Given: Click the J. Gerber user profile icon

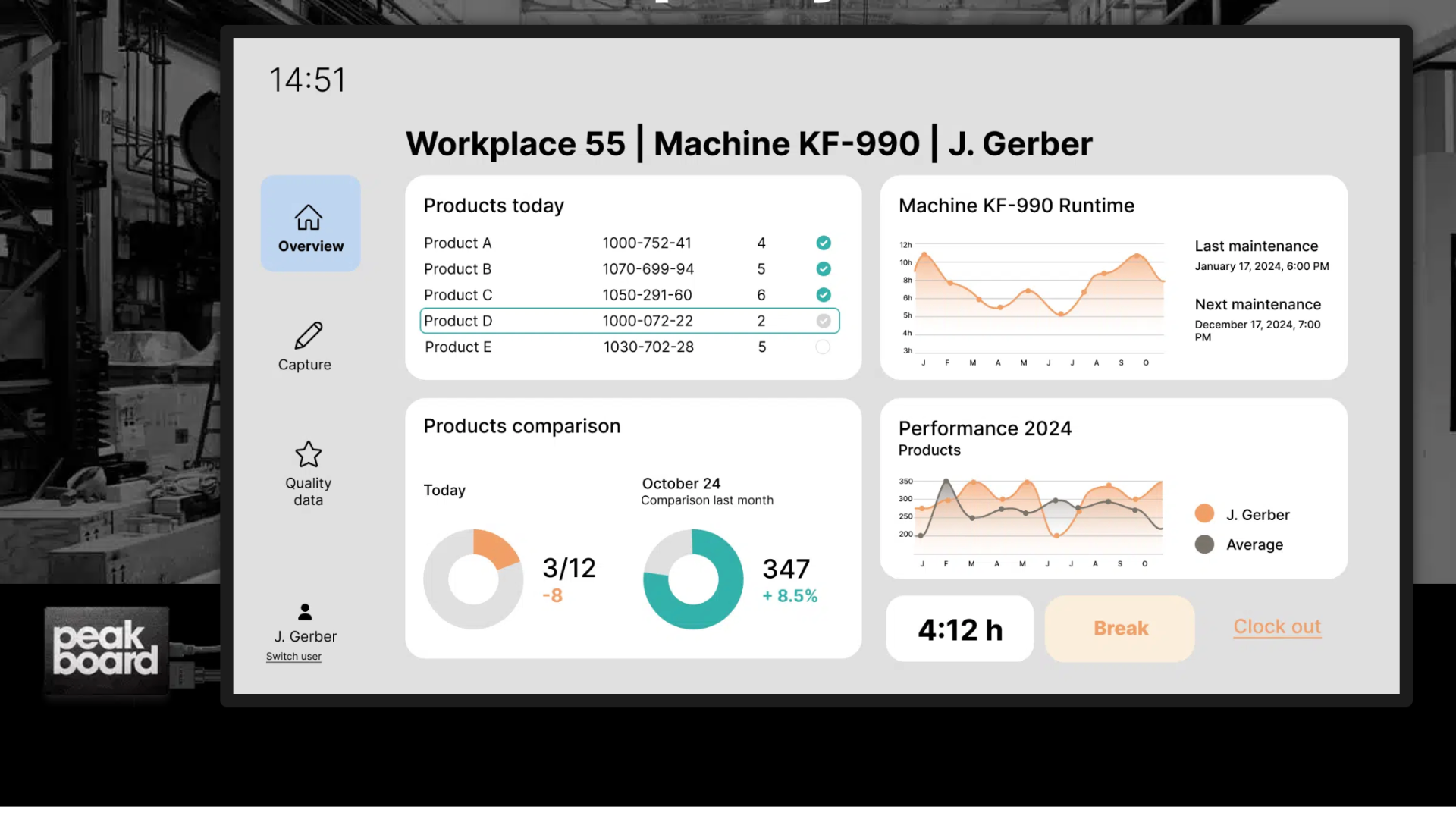Looking at the screenshot, I should (305, 611).
